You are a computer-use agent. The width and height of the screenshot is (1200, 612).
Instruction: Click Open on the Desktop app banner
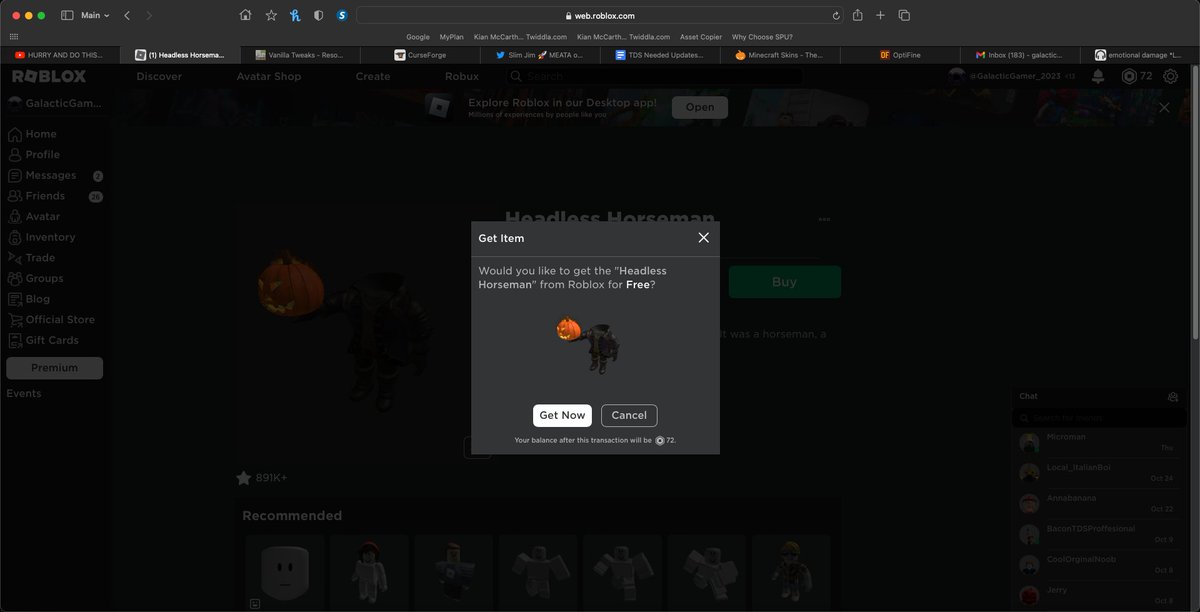click(700, 107)
